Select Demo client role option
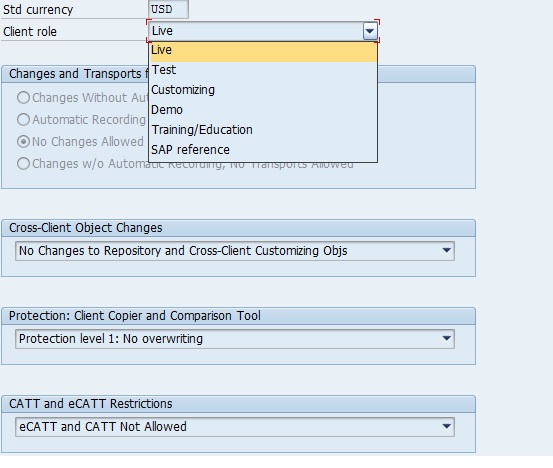 pyautogui.click(x=263, y=110)
